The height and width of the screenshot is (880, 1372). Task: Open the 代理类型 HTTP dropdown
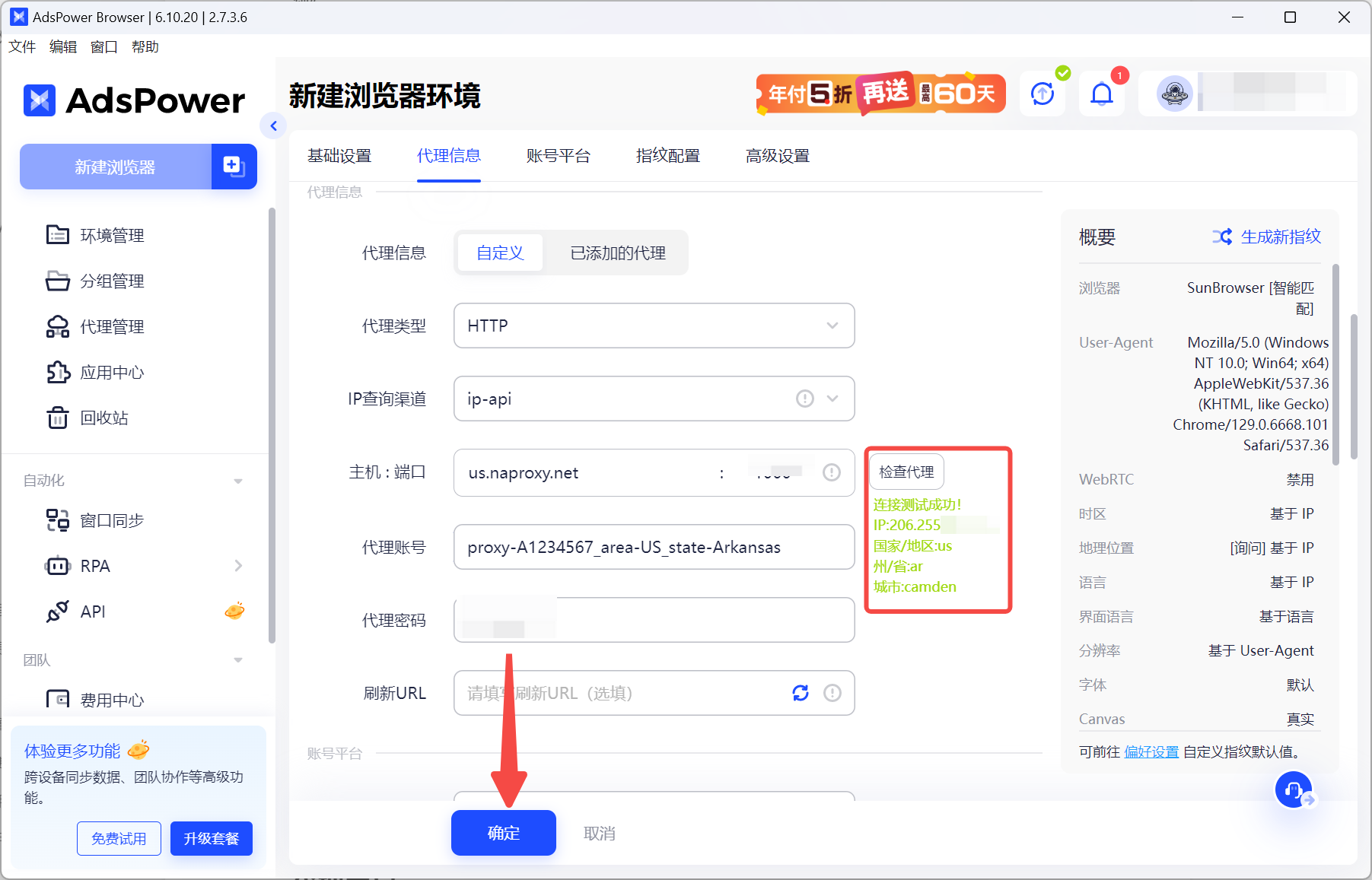point(654,326)
